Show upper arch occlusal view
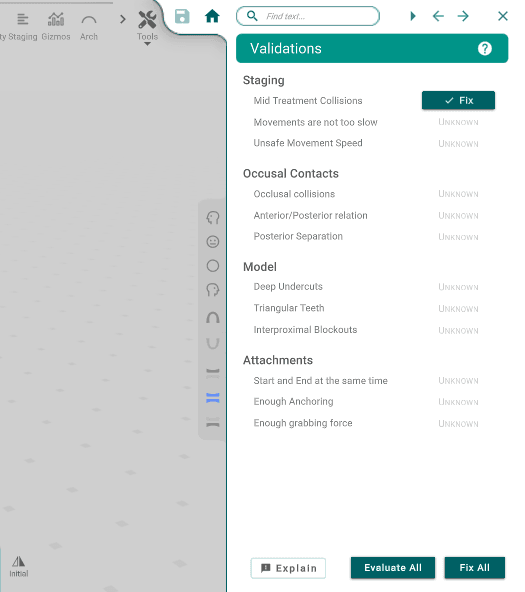The height and width of the screenshot is (592, 525). (x=213, y=318)
